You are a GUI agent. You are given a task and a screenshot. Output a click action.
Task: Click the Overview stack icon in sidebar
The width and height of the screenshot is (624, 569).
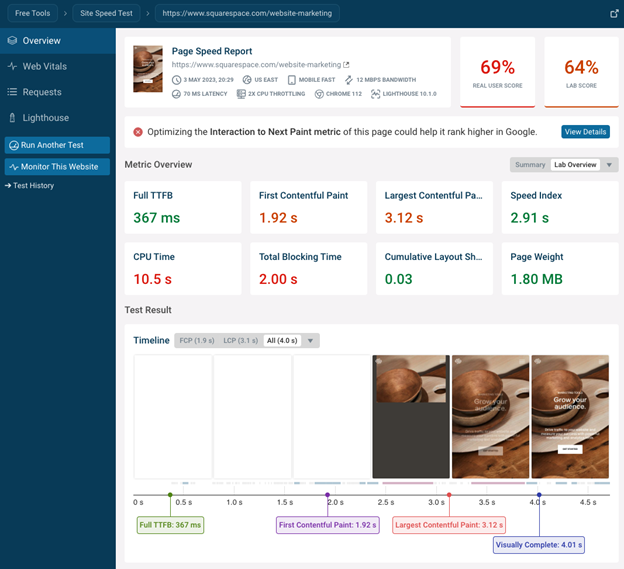tap(12, 41)
